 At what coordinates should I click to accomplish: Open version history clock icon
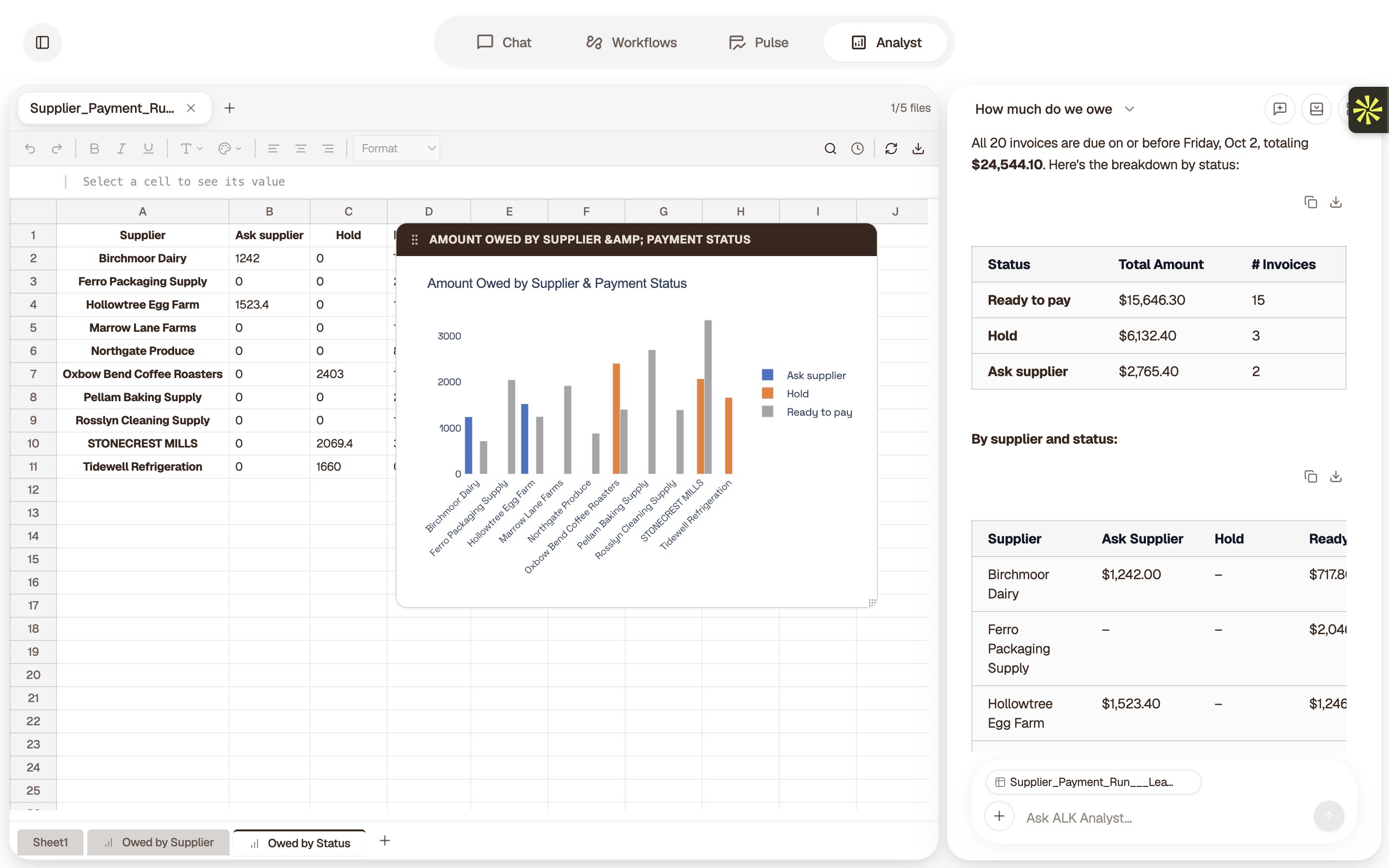(x=857, y=149)
